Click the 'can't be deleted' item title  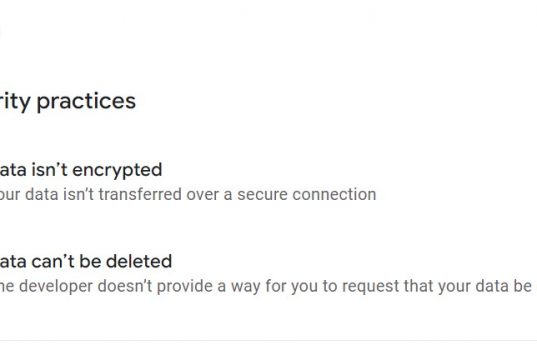pyautogui.click(x=86, y=262)
